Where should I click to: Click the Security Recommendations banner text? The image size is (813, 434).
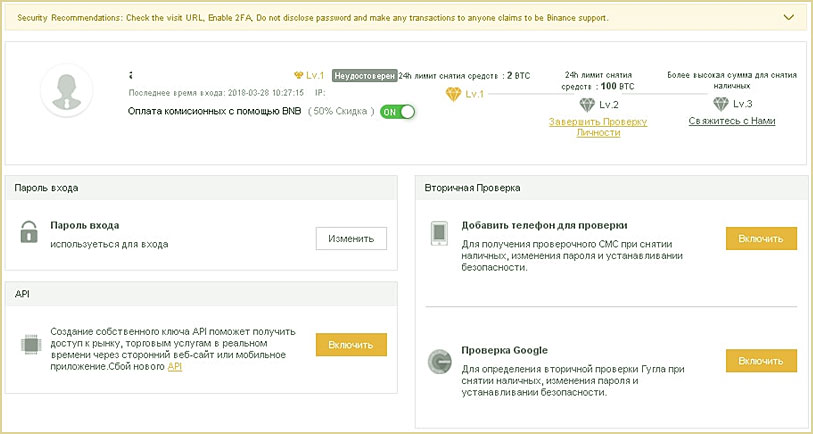(x=313, y=18)
